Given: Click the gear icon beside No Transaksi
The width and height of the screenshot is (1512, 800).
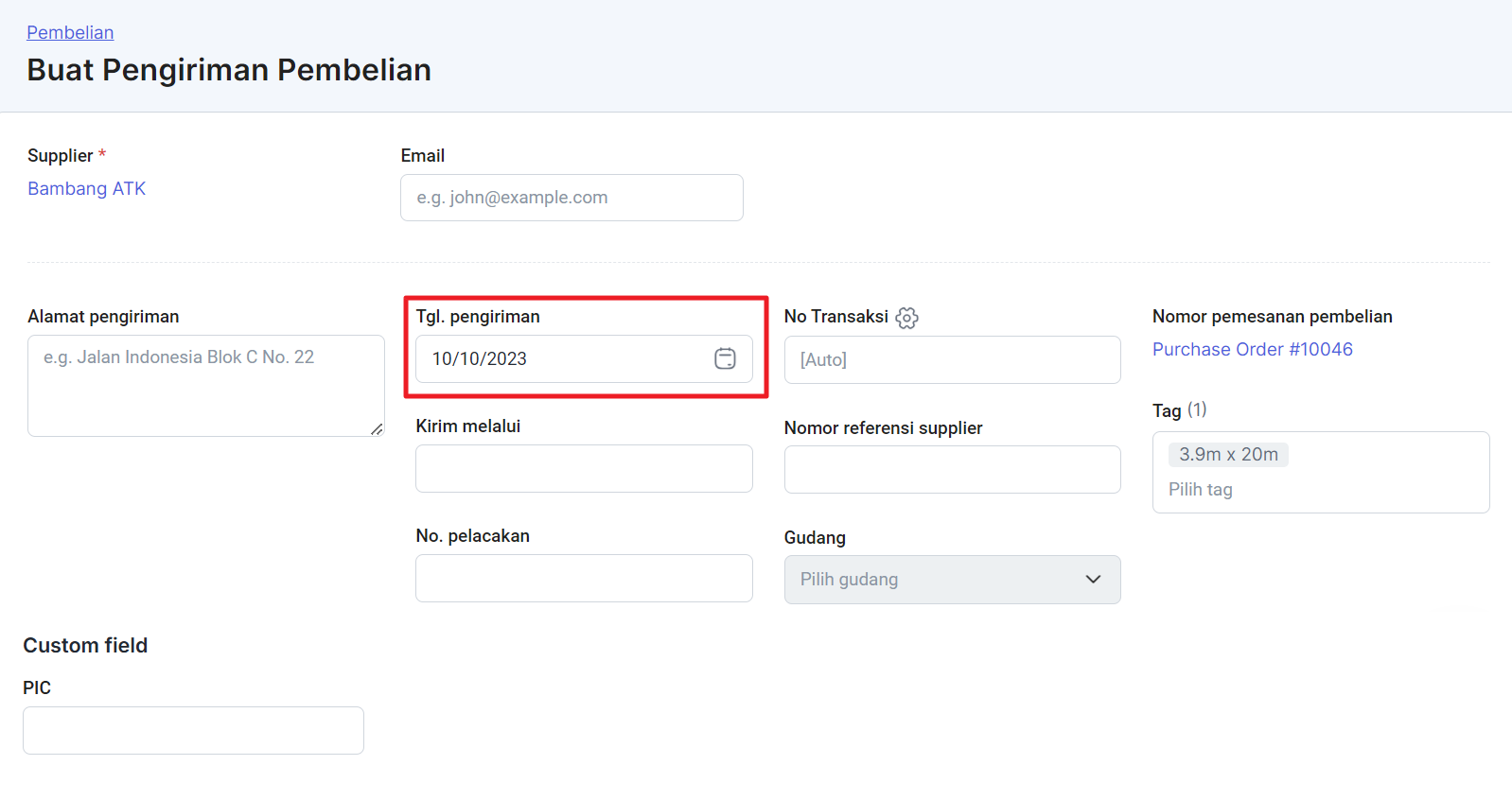Looking at the screenshot, I should pyautogui.click(x=906, y=318).
